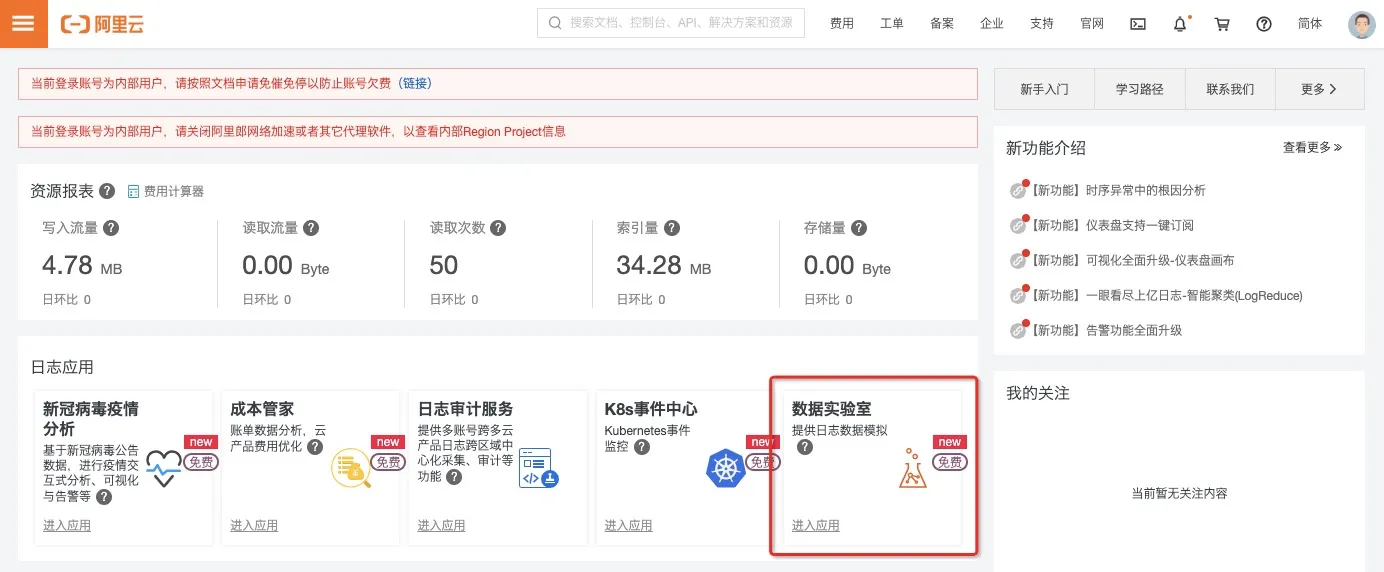Click the 成本管家 card title
This screenshot has height=572, width=1384.
tap(262, 409)
